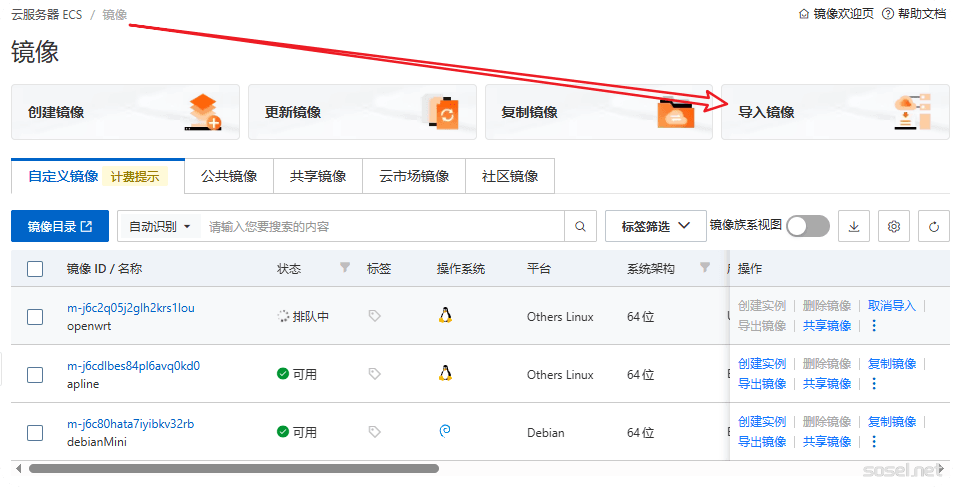Open the 自动识别 search type dropdown
This screenshot has height=487, width=953.
coord(159,227)
